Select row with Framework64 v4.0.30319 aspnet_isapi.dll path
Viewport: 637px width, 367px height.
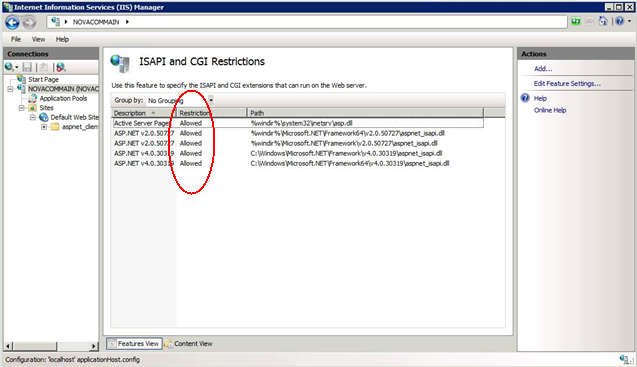click(x=298, y=163)
